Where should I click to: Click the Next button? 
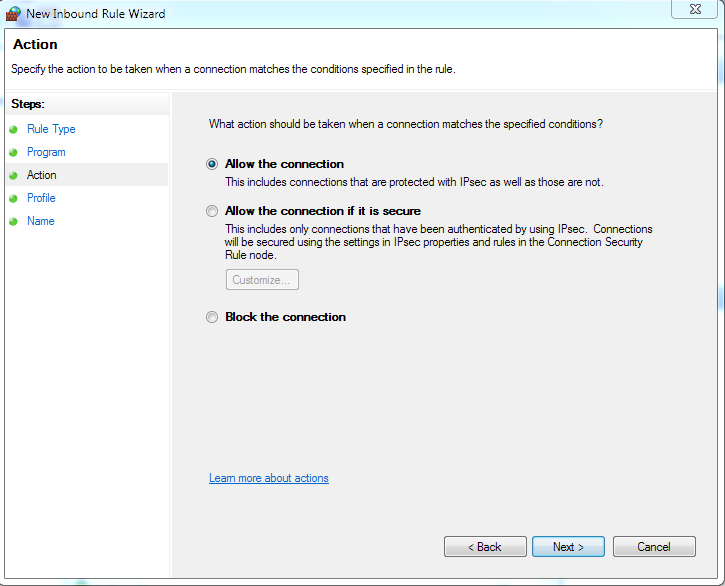tap(568, 547)
